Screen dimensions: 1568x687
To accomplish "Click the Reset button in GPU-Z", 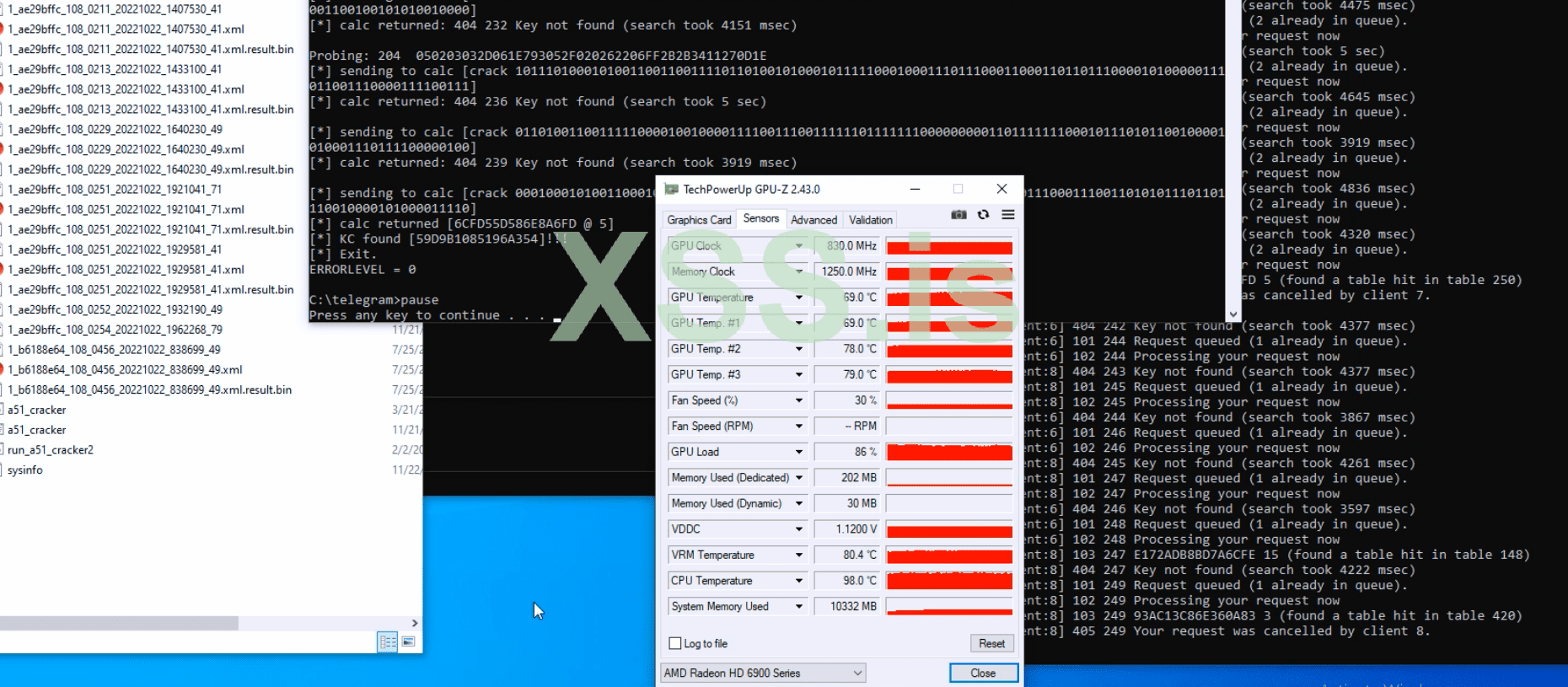I will tap(991, 643).
